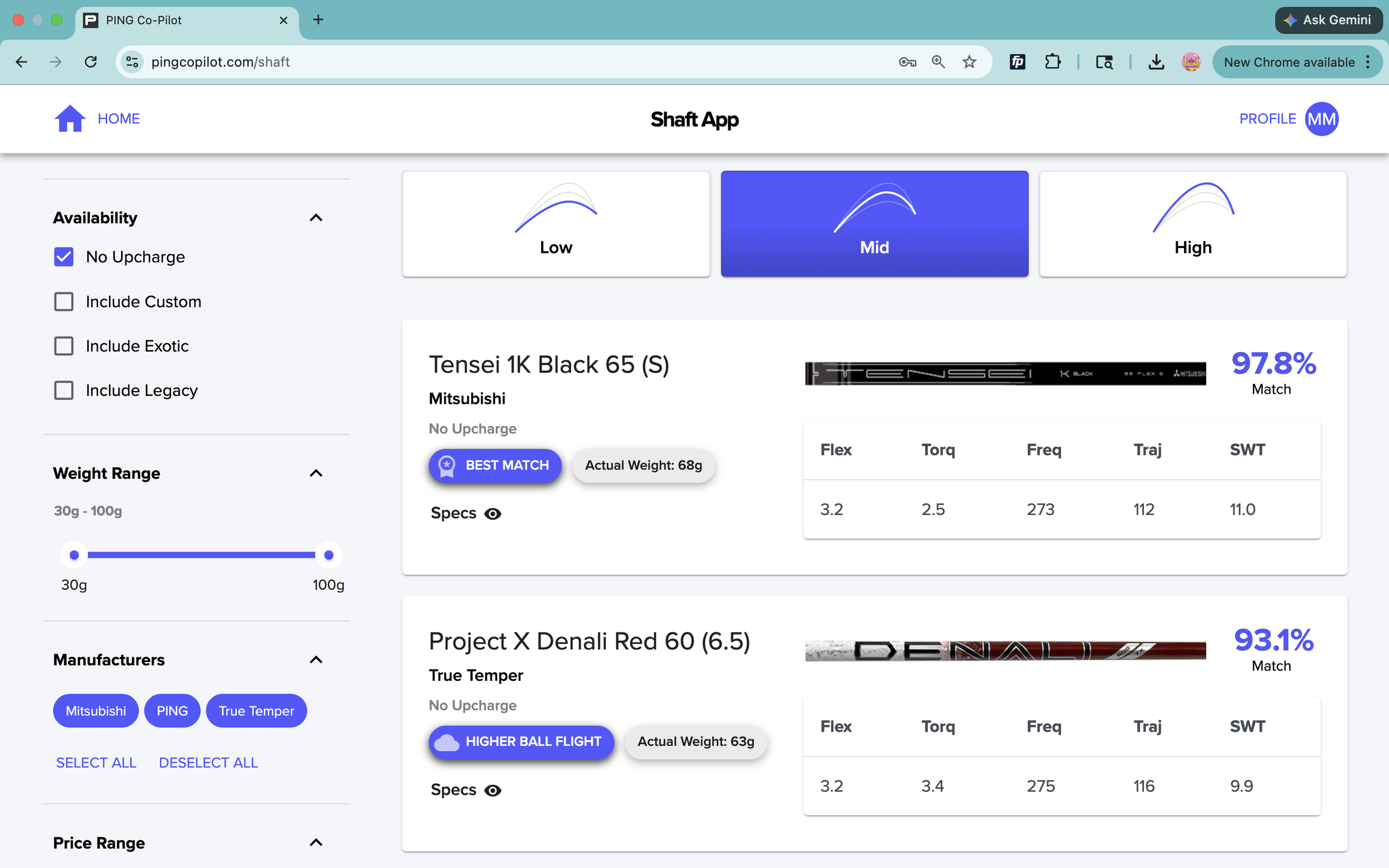This screenshot has height=868, width=1389.
Task: Collapse the Manufacturers section
Action: tap(316, 660)
